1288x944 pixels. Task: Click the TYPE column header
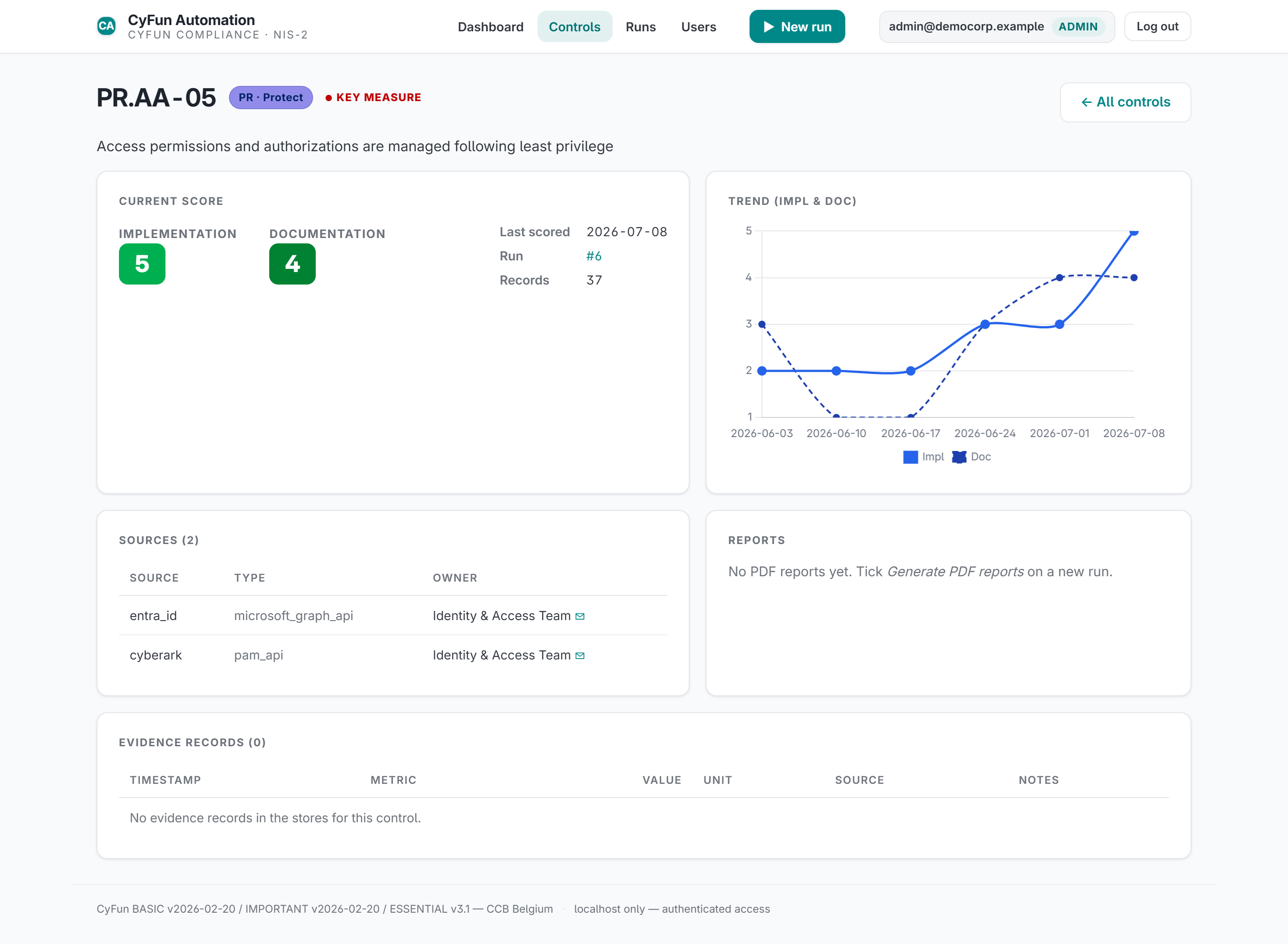coord(250,578)
